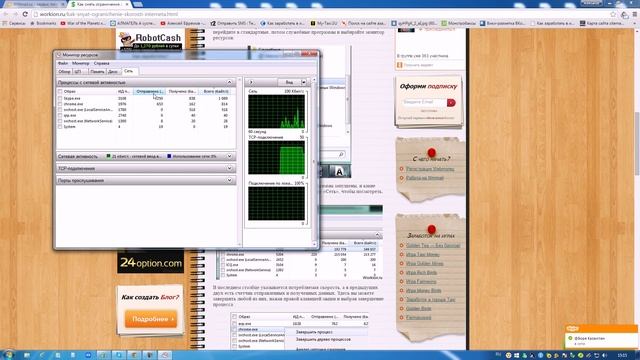Click the browser forward arrow
640x360 pixels.
tap(15, 14)
